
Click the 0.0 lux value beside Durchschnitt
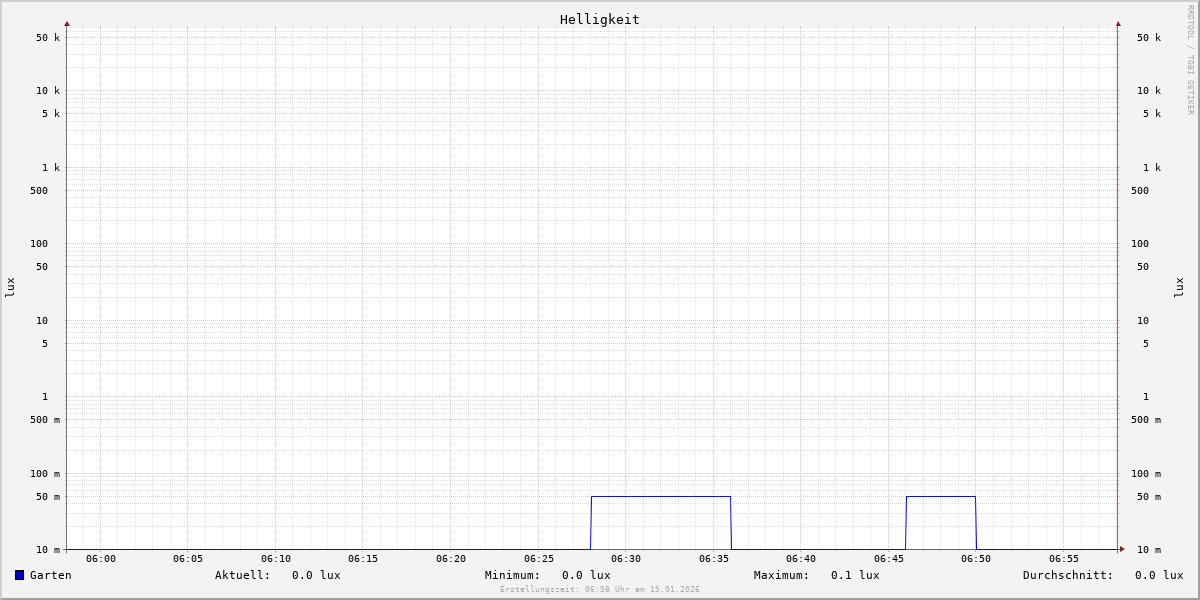click(x=1159, y=575)
